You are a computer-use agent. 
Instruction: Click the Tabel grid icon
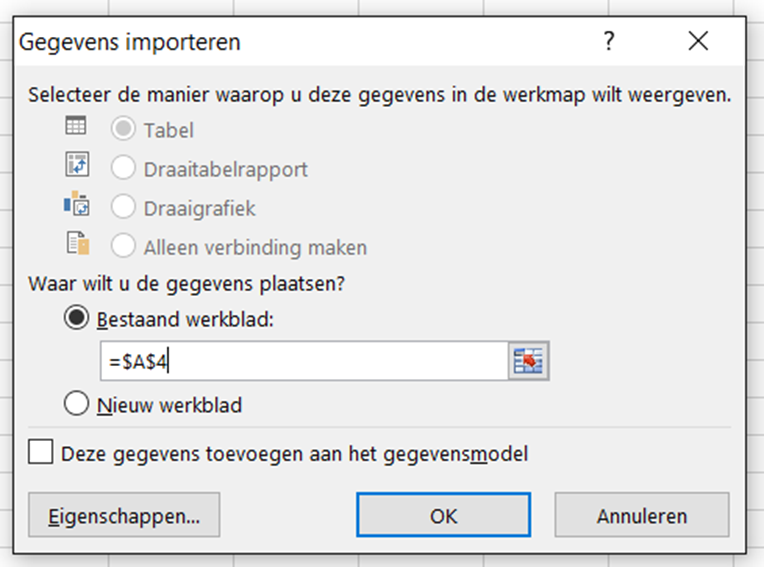pos(76,126)
